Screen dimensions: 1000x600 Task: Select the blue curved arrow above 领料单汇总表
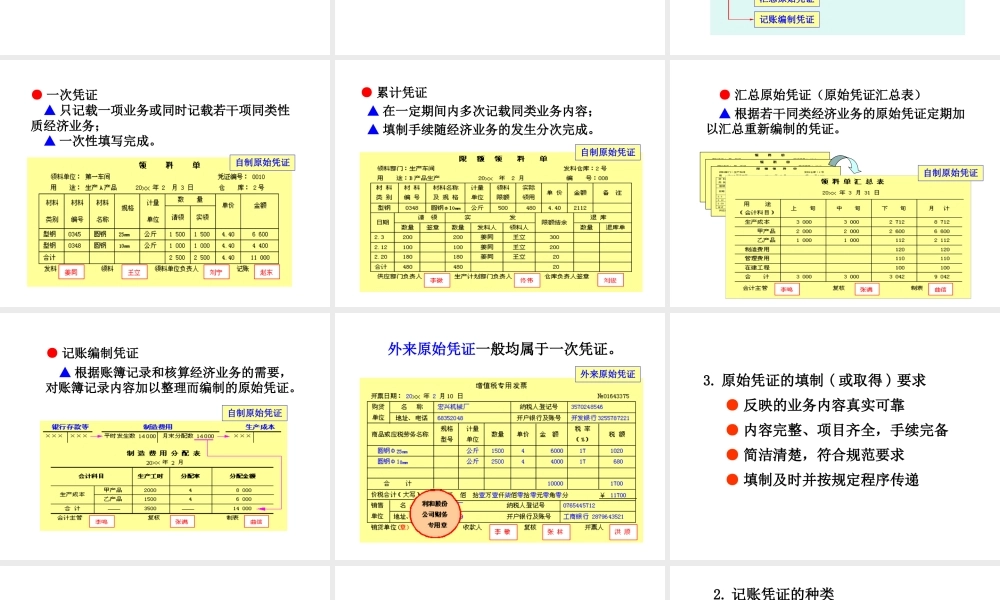pos(846,164)
